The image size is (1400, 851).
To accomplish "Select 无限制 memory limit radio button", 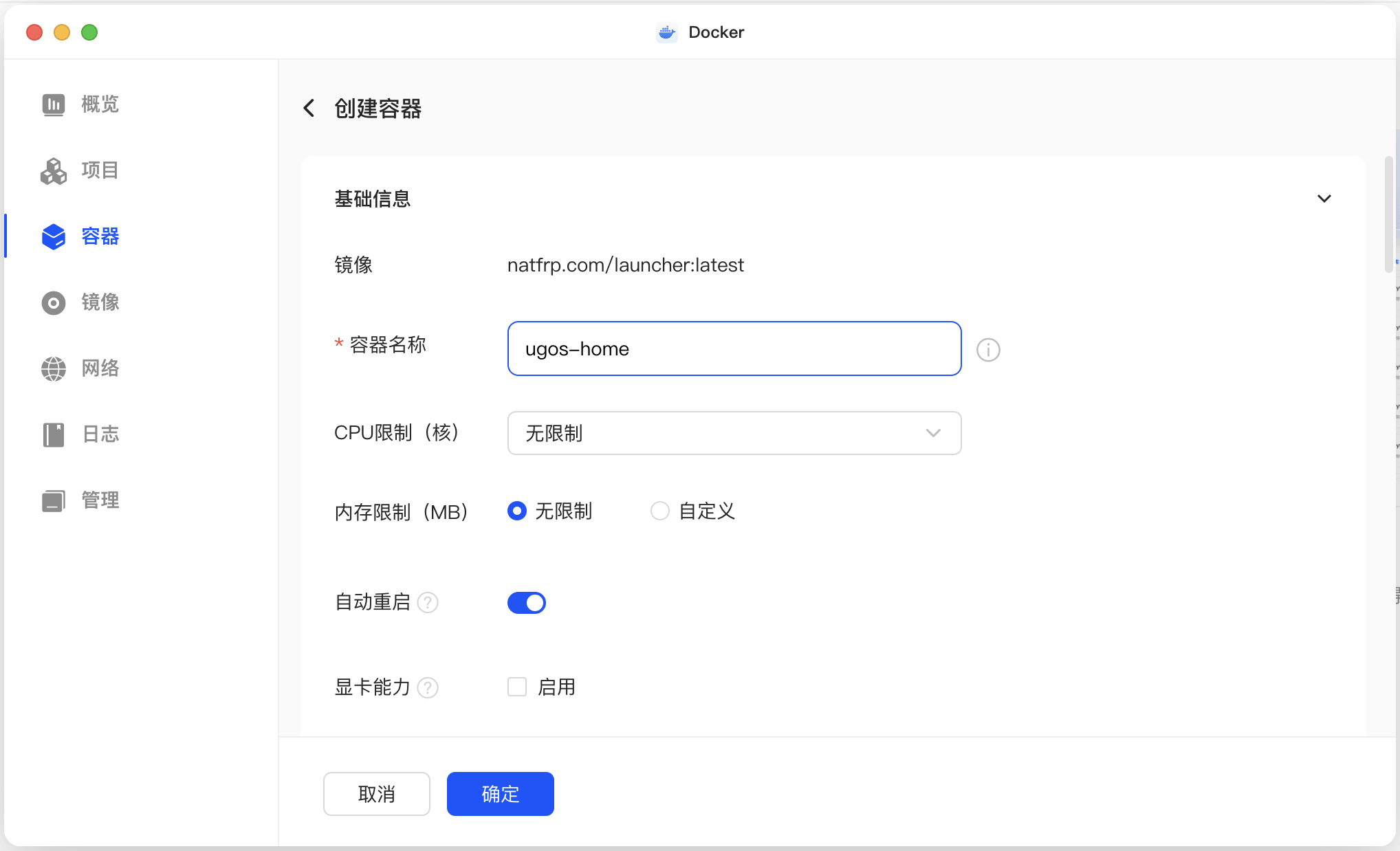I will [517, 511].
